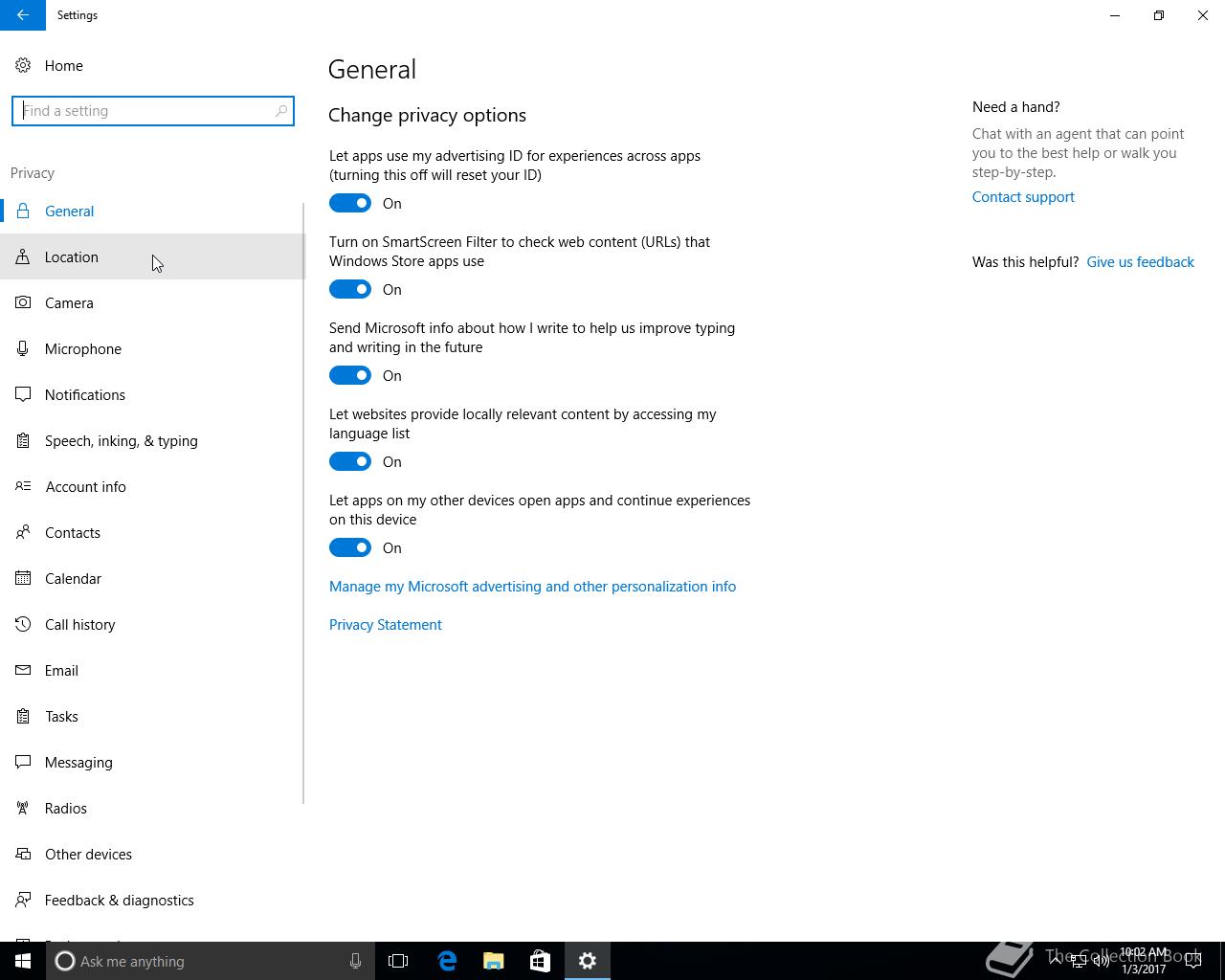1225x980 pixels.
Task: Open Manage my Microsoft advertising link
Action: pyautogui.click(x=532, y=587)
